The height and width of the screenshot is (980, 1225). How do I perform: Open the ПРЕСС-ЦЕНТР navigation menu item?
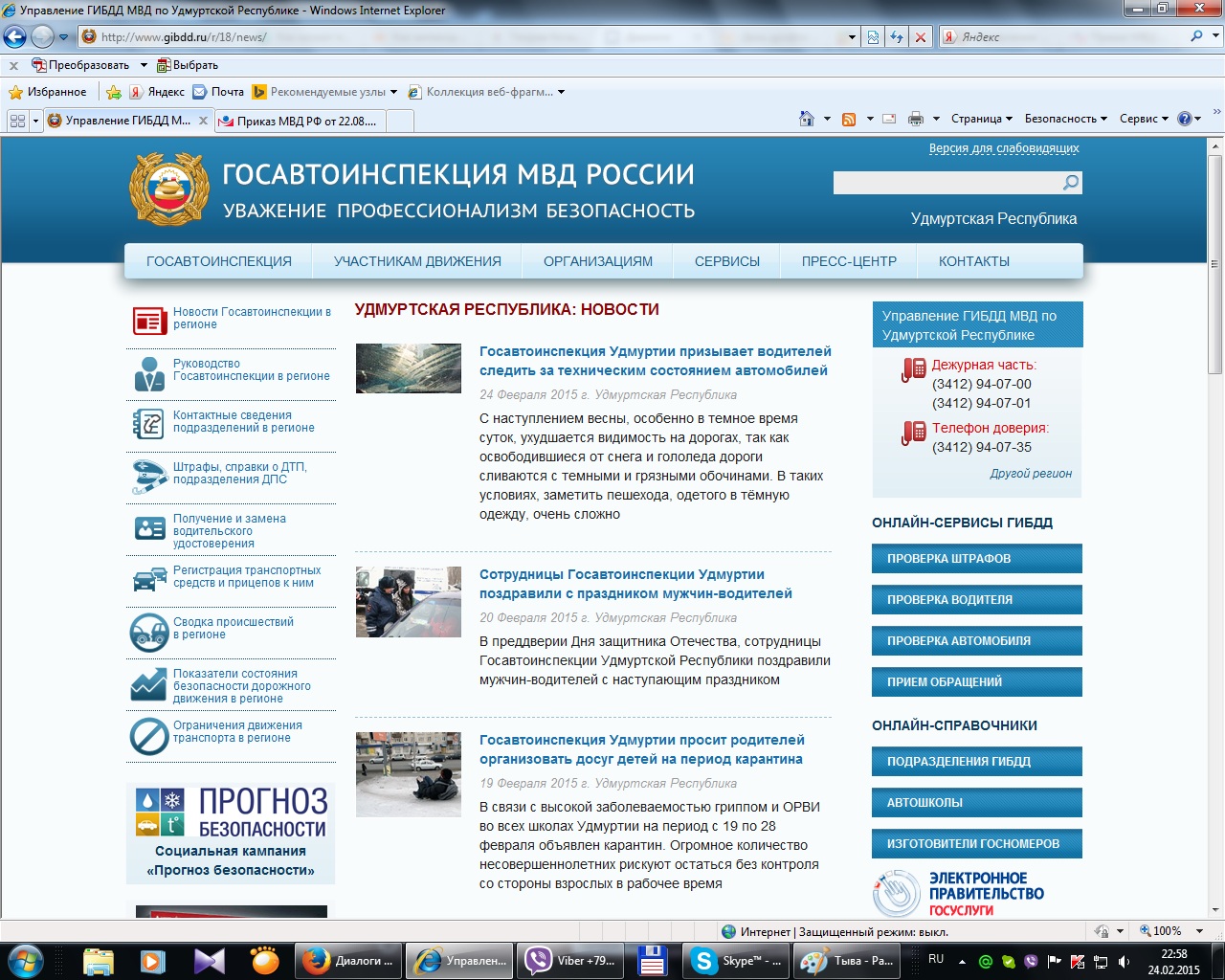tap(849, 261)
